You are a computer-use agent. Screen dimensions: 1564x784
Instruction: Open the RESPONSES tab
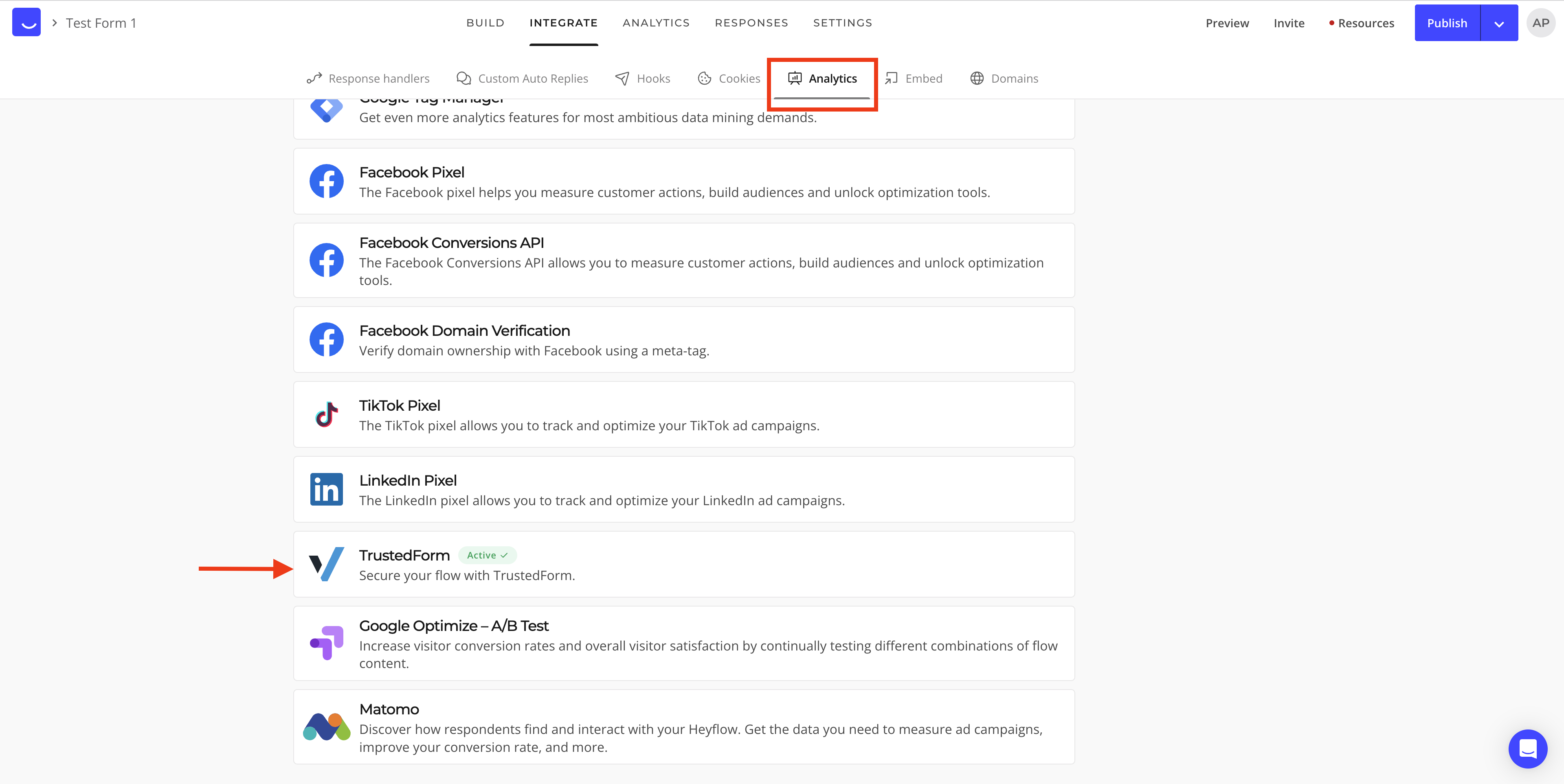pyautogui.click(x=751, y=23)
